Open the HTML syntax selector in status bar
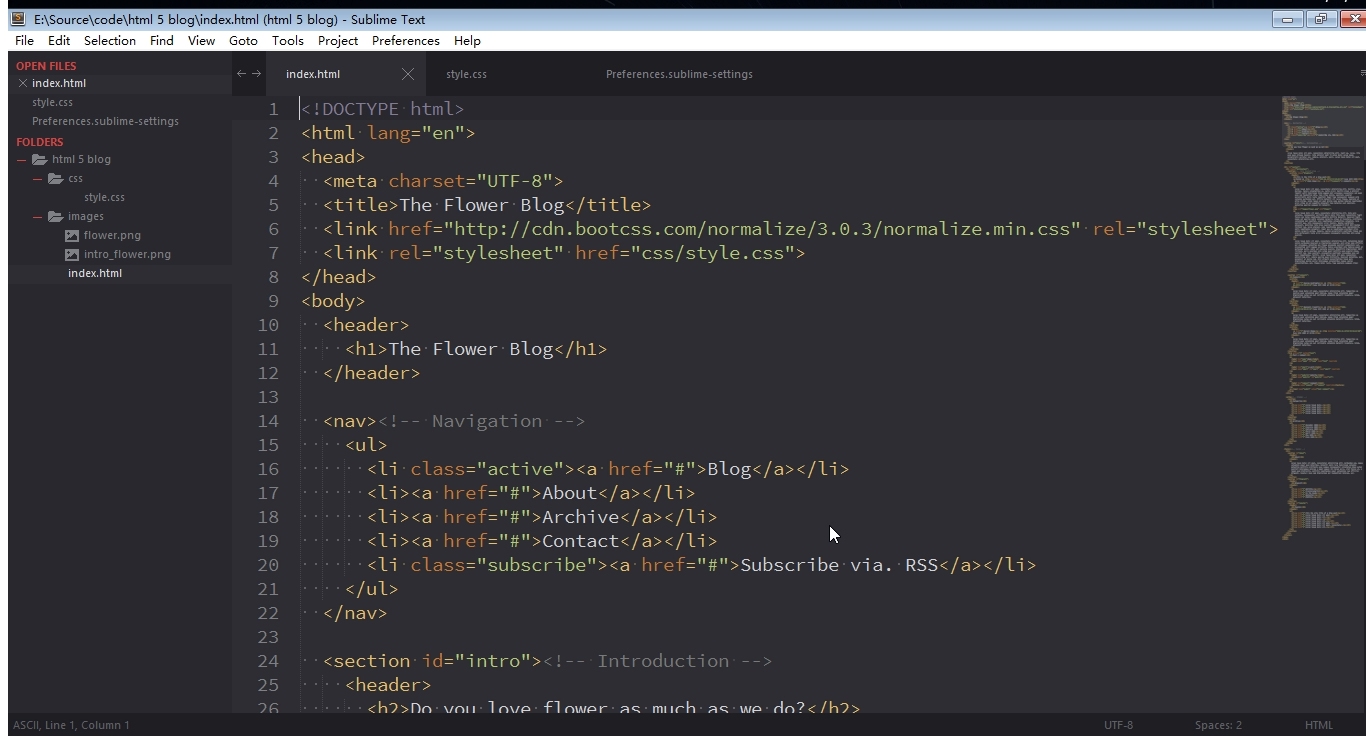 [x=1319, y=725]
